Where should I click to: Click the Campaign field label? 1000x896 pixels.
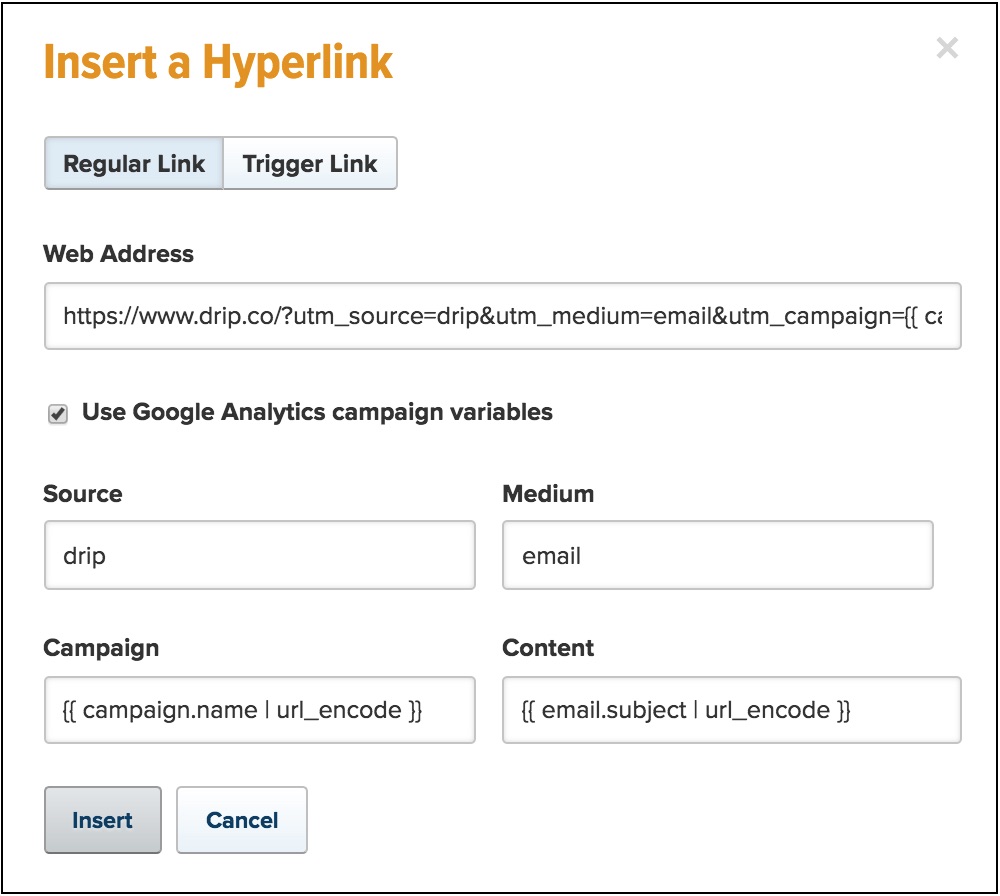pyautogui.click(x=101, y=648)
